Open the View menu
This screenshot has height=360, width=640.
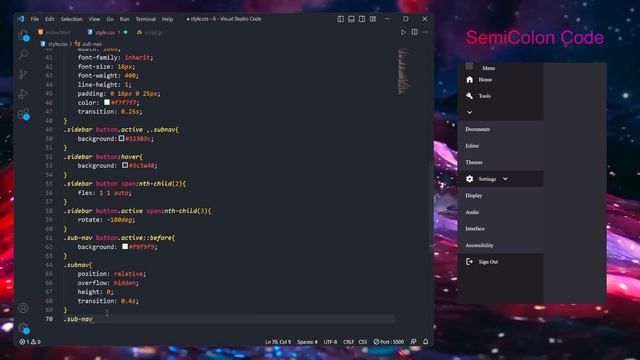(94, 19)
